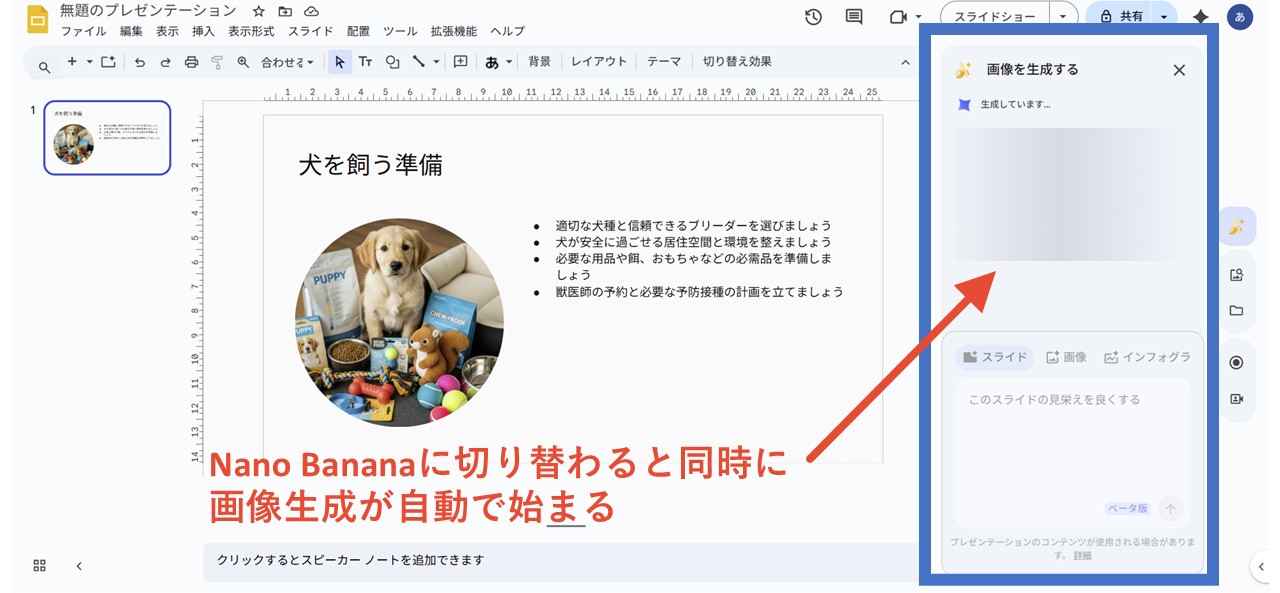
Task: Open the Gemini sparkle icon in right sidebar
Action: click(1237, 226)
